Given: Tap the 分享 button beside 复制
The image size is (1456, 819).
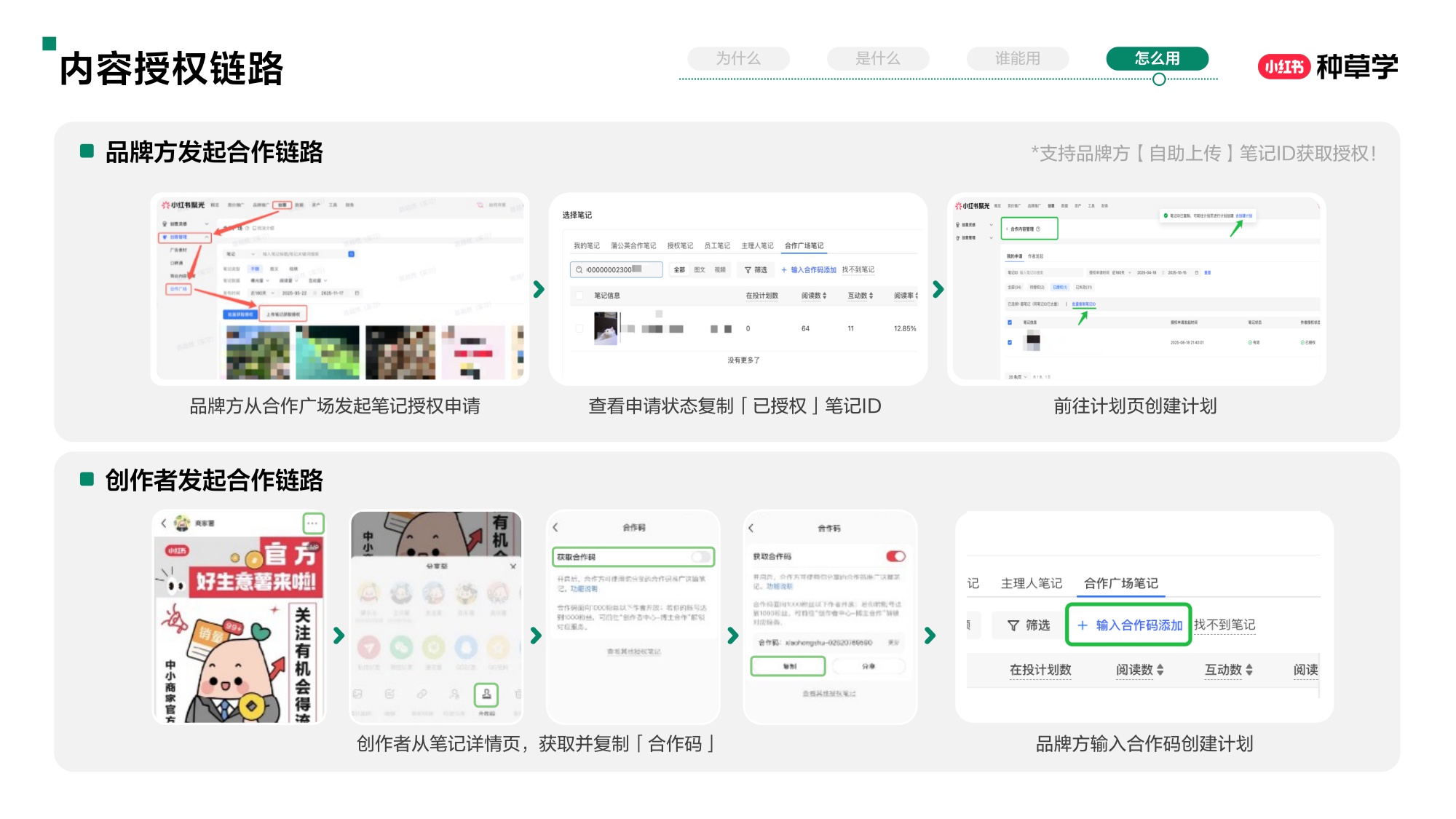Looking at the screenshot, I should coord(869,666).
